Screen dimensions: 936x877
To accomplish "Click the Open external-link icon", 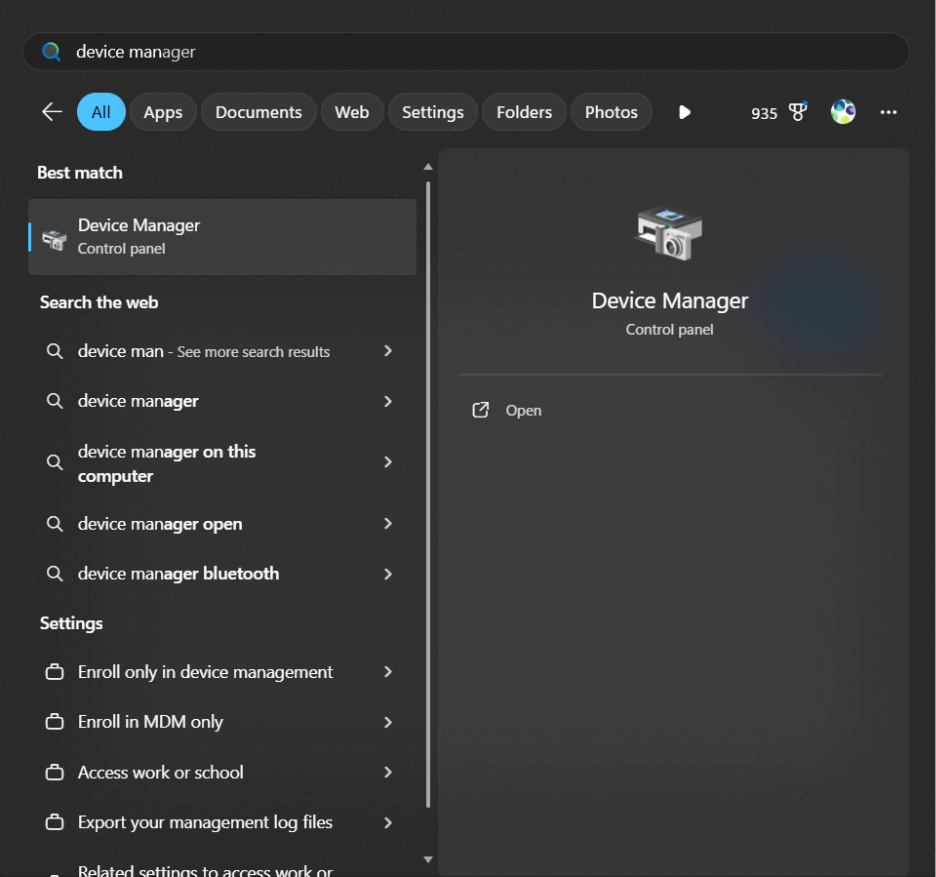I will [481, 410].
